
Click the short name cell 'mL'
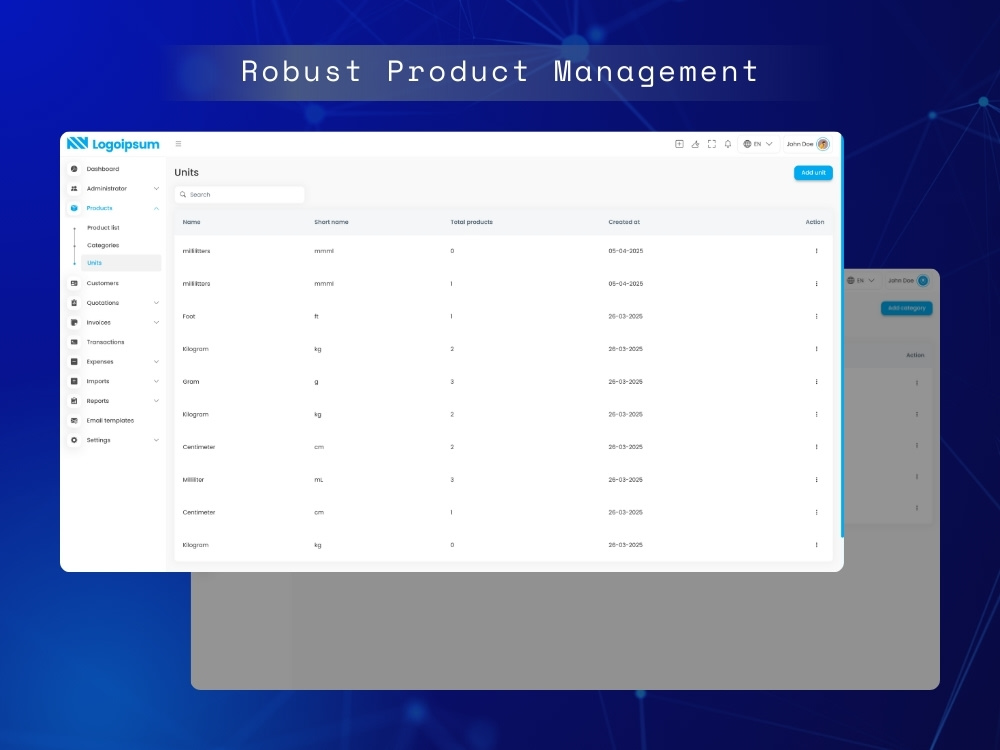click(x=318, y=480)
